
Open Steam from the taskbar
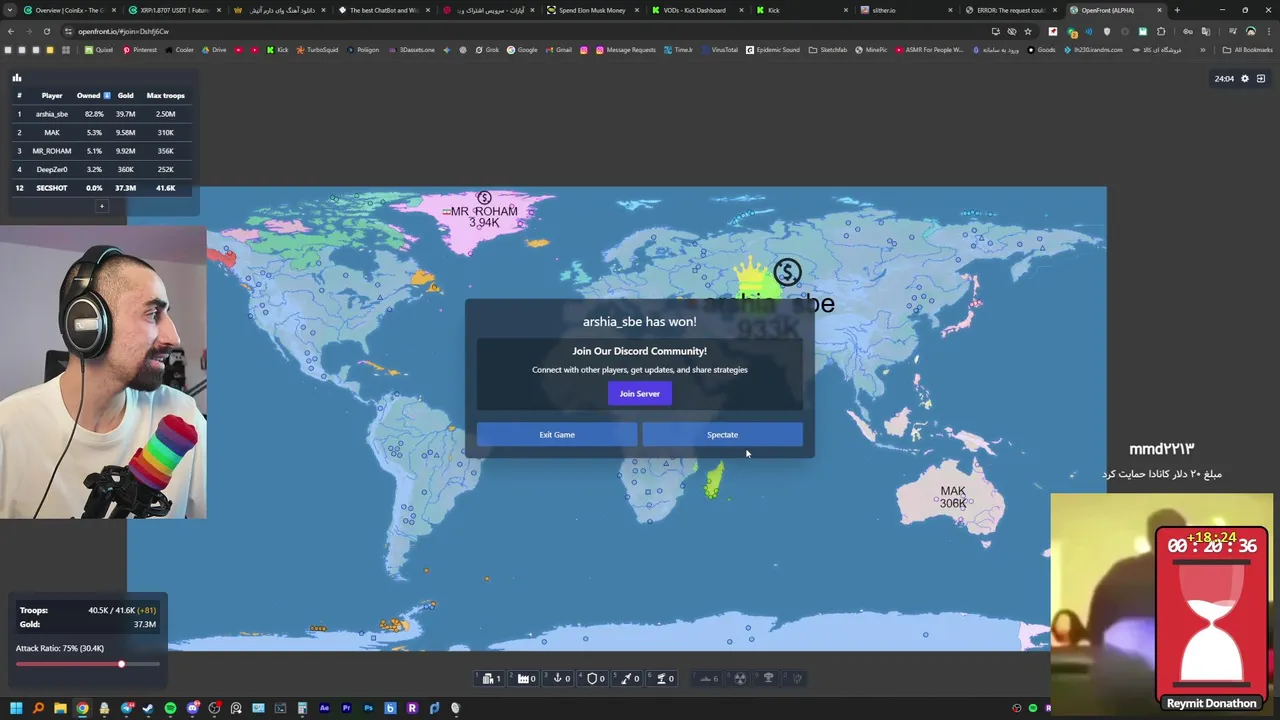(148, 708)
